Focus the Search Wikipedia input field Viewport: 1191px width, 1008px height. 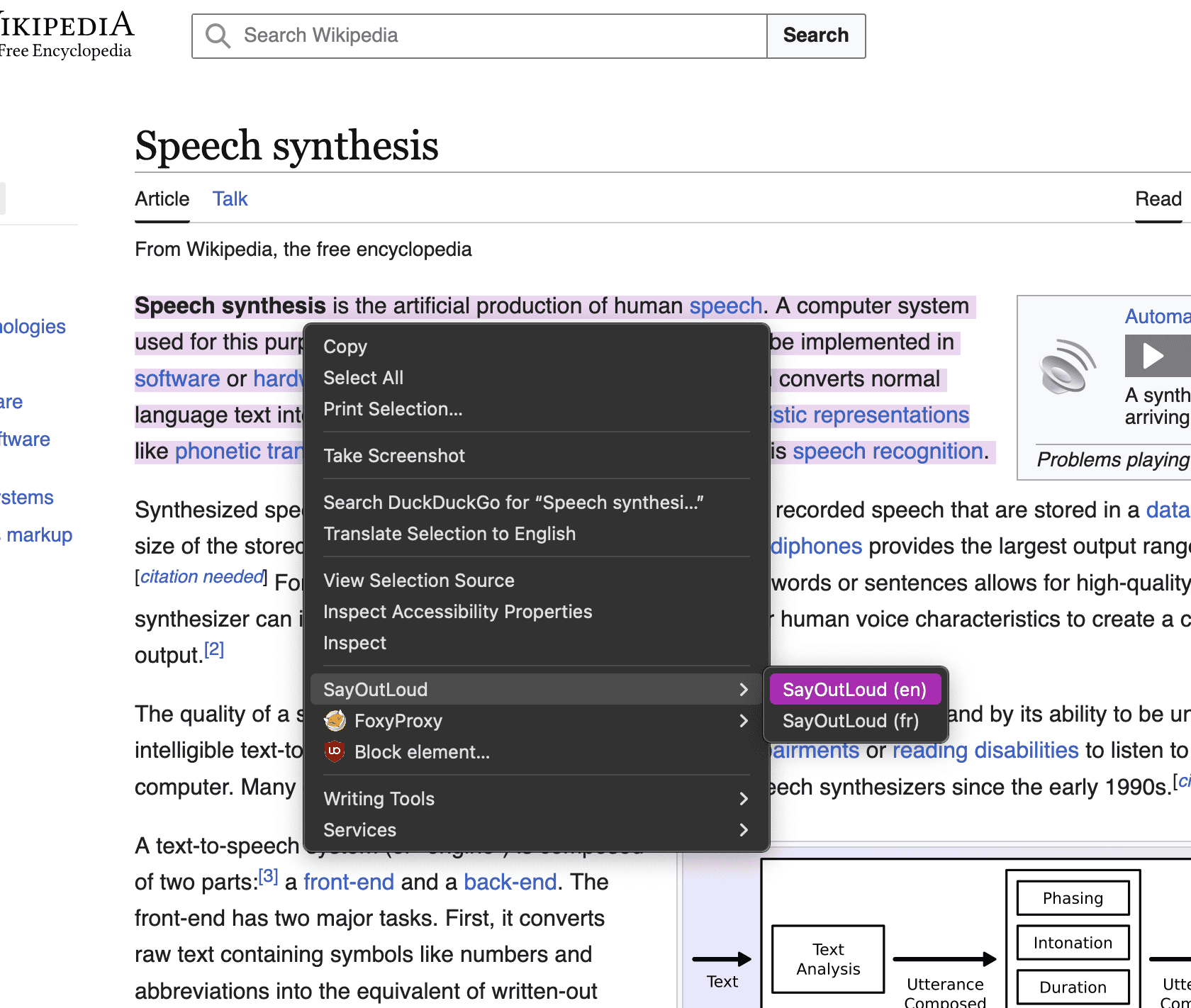pos(480,35)
